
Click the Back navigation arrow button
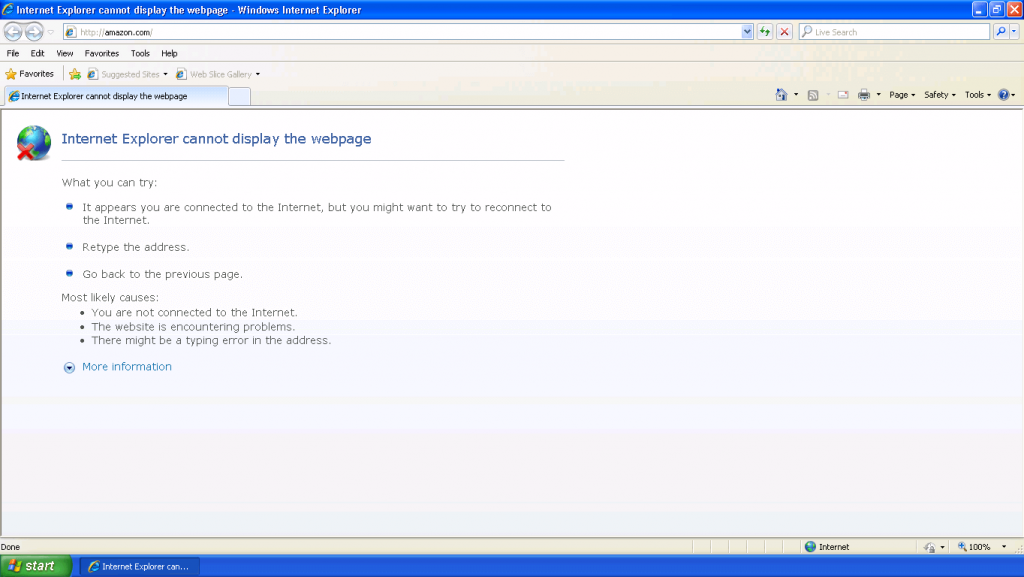pyautogui.click(x=13, y=32)
